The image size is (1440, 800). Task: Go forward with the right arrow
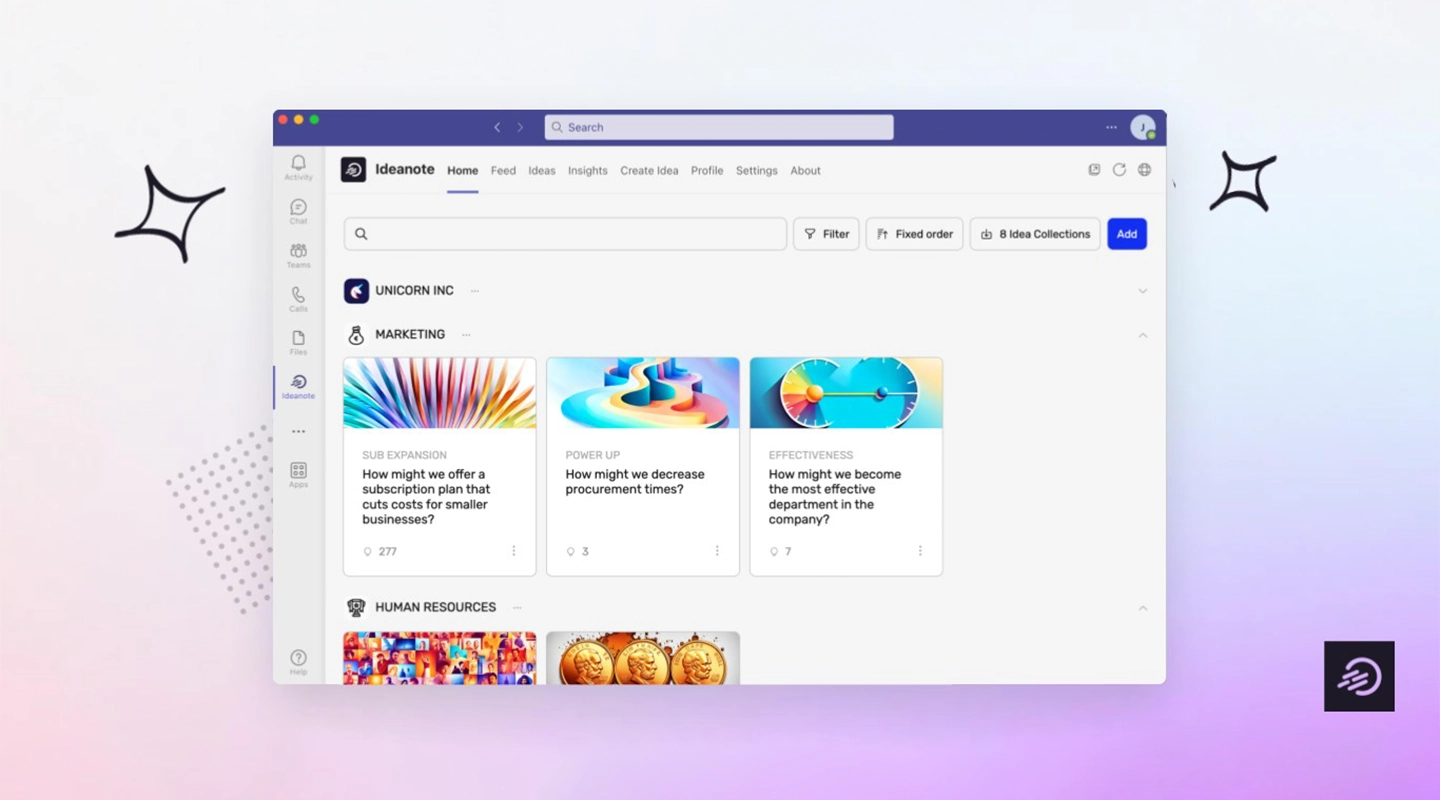click(x=520, y=127)
